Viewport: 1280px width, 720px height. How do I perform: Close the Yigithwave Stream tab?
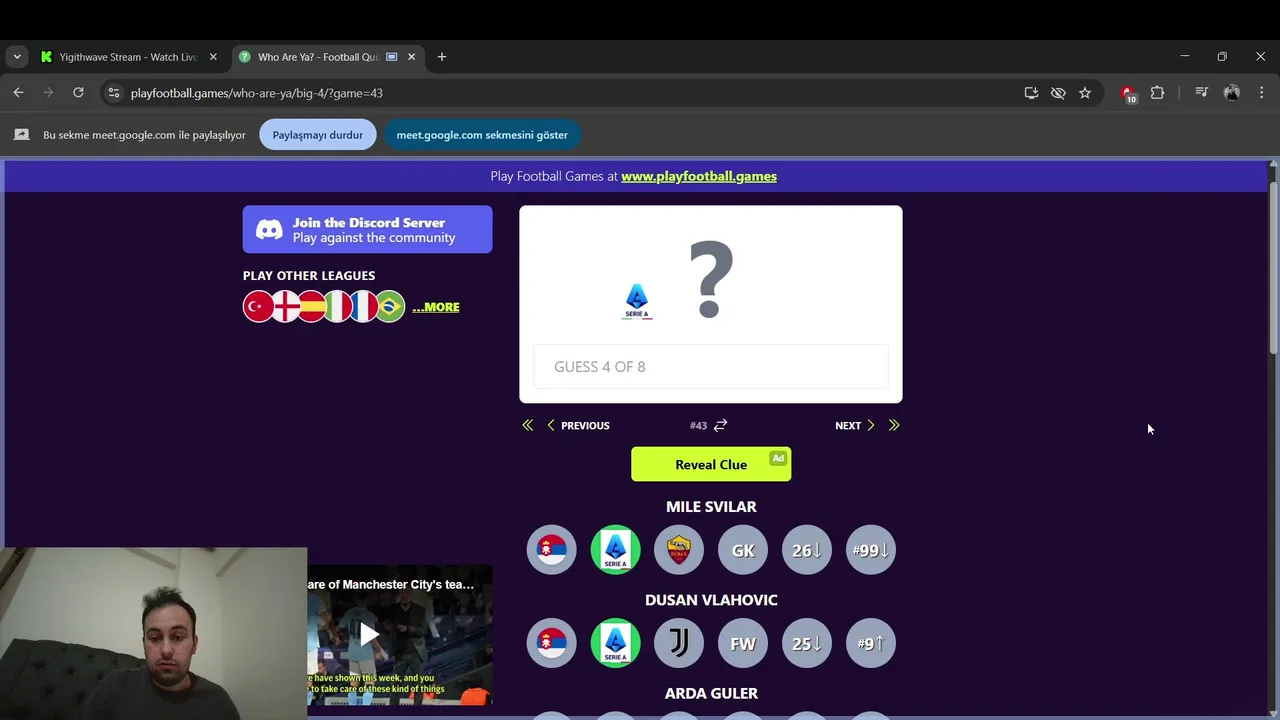point(213,57)
